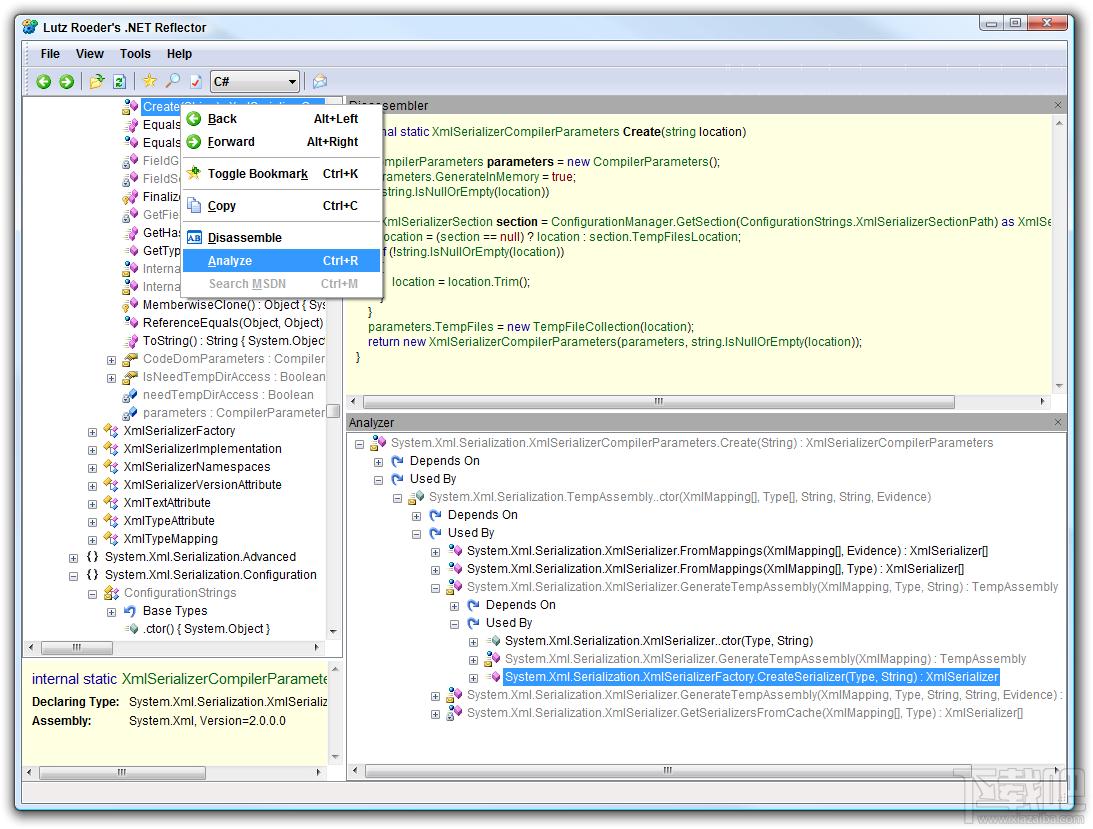Click the ConfigurationStrings class icon
The width and height of the screenshot is (1093, 829).
click(111, 593)
